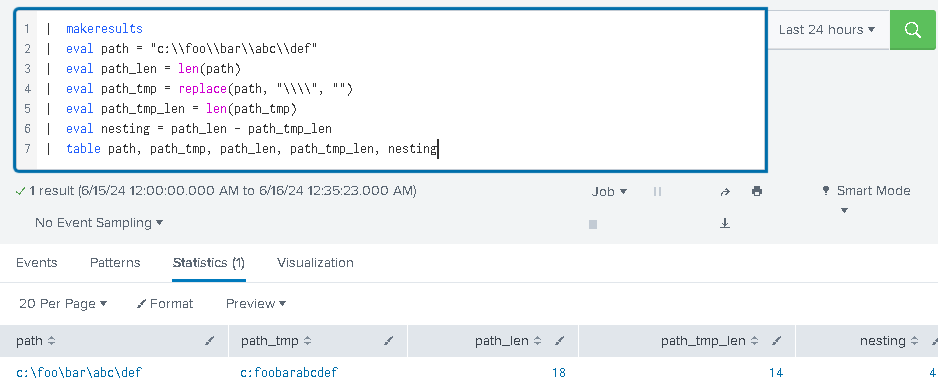938x387 pixels.
Task: Click the Format button
Action: point(165,304)
